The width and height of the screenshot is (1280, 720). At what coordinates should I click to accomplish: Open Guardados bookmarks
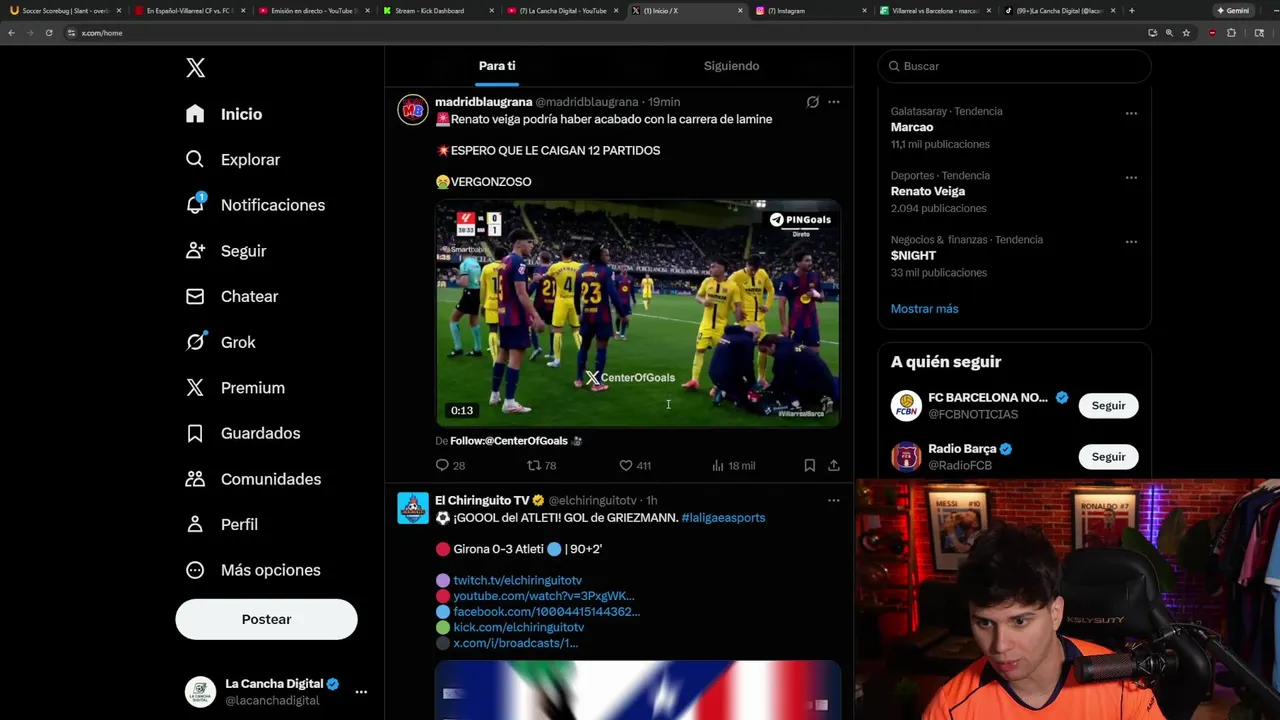click(243, 433)
